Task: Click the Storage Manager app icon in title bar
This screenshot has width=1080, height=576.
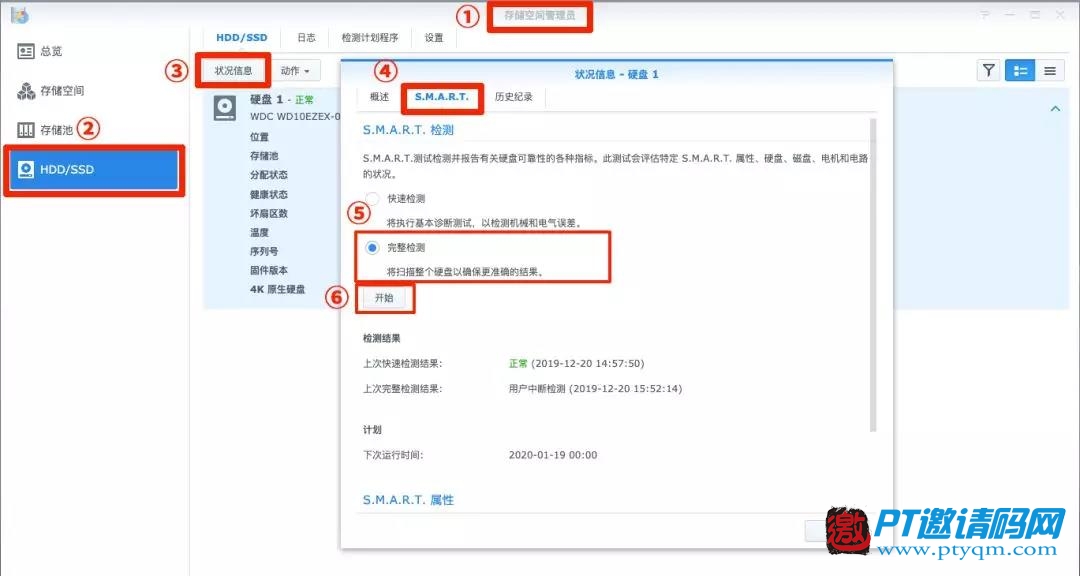Action: 20,14
